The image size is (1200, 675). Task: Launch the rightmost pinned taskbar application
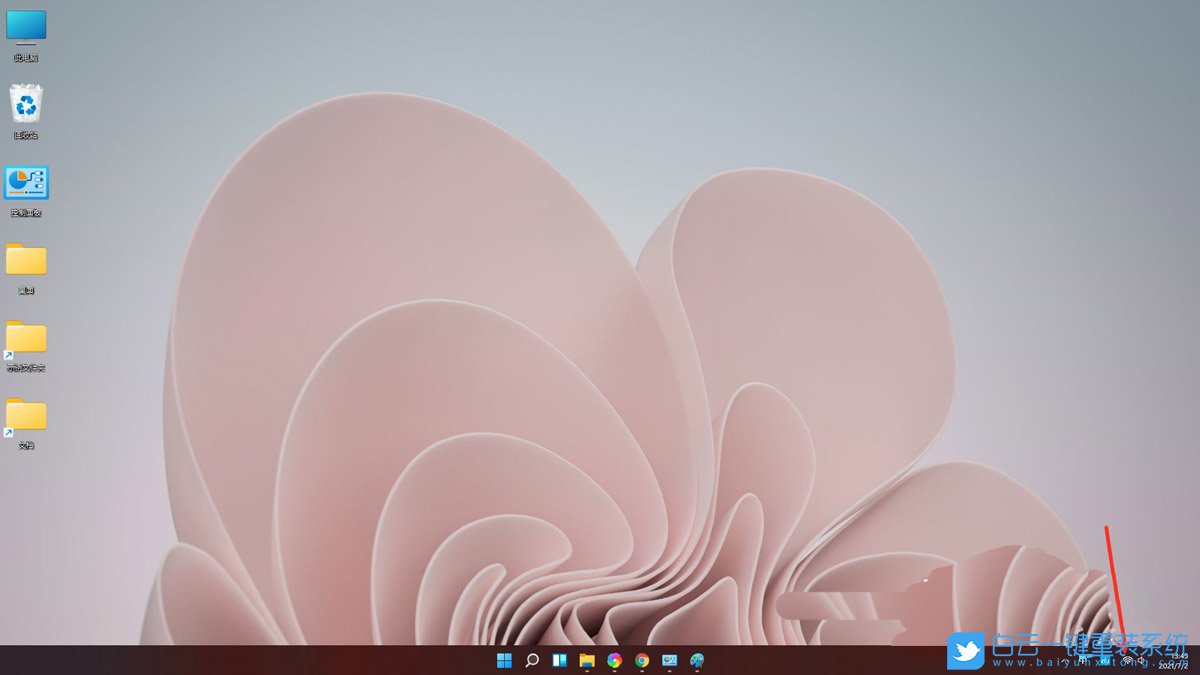click(x=695, y=660)
